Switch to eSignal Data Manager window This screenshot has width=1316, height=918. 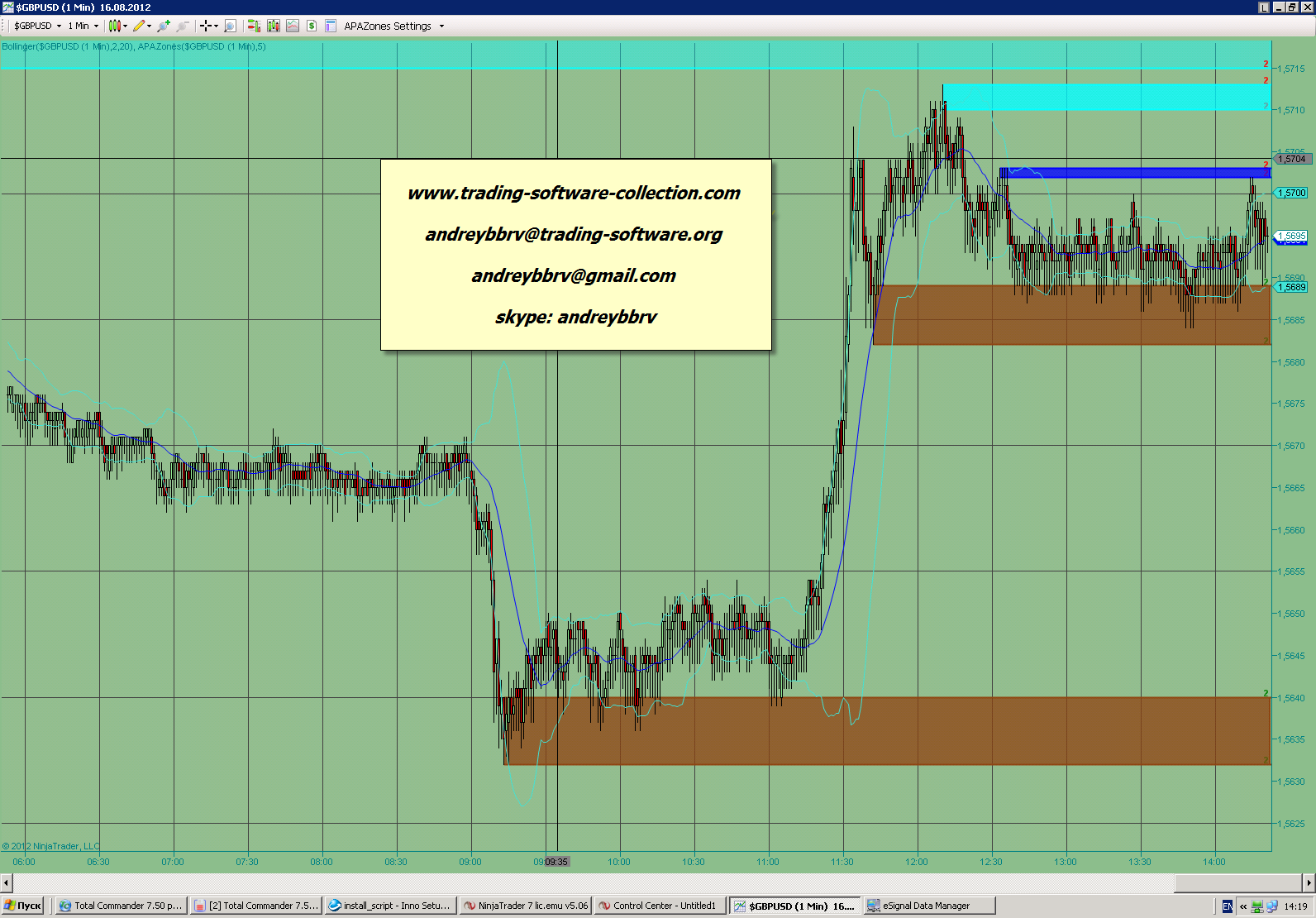click(x=928, y=906)
